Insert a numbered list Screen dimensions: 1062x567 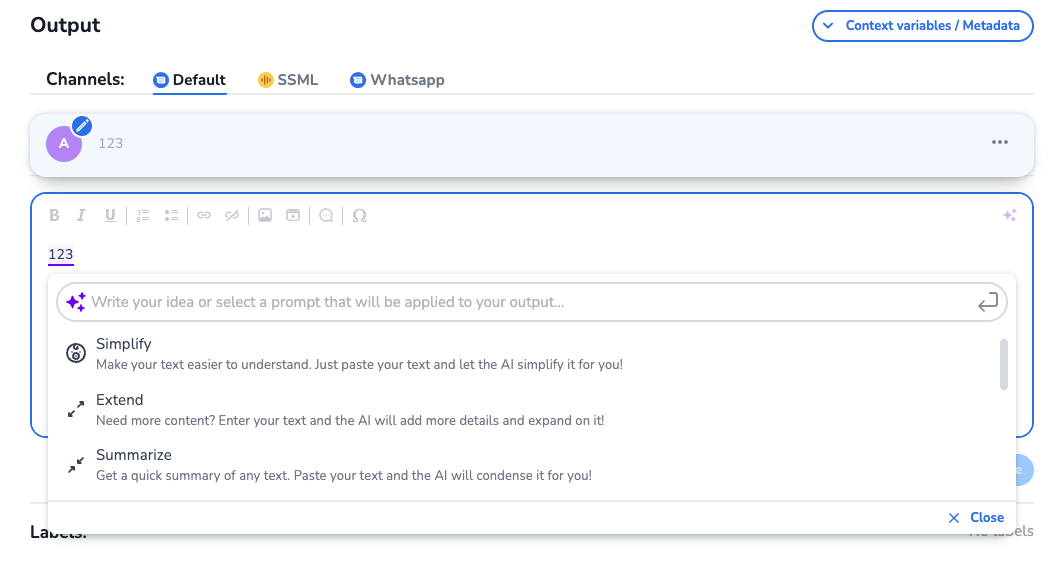pyautogui.click(x=143, y=215)
